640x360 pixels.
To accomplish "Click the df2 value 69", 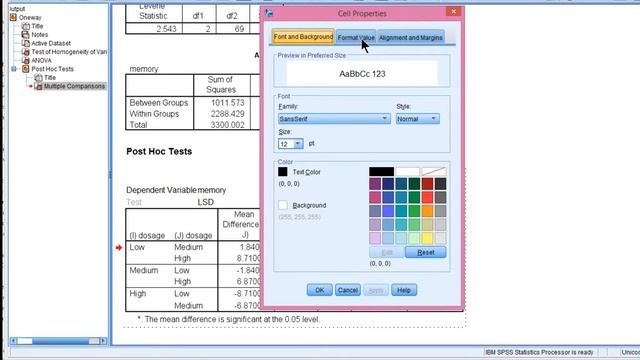I will coord(239,29).
